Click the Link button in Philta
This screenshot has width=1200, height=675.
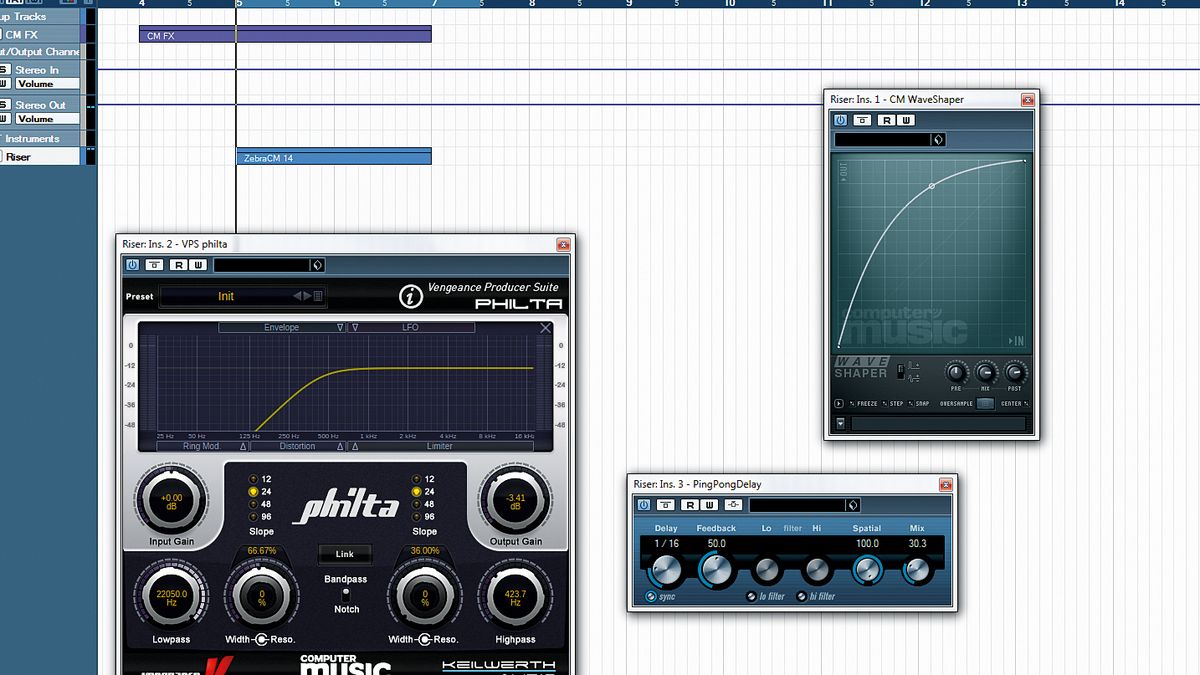[344, 554]
